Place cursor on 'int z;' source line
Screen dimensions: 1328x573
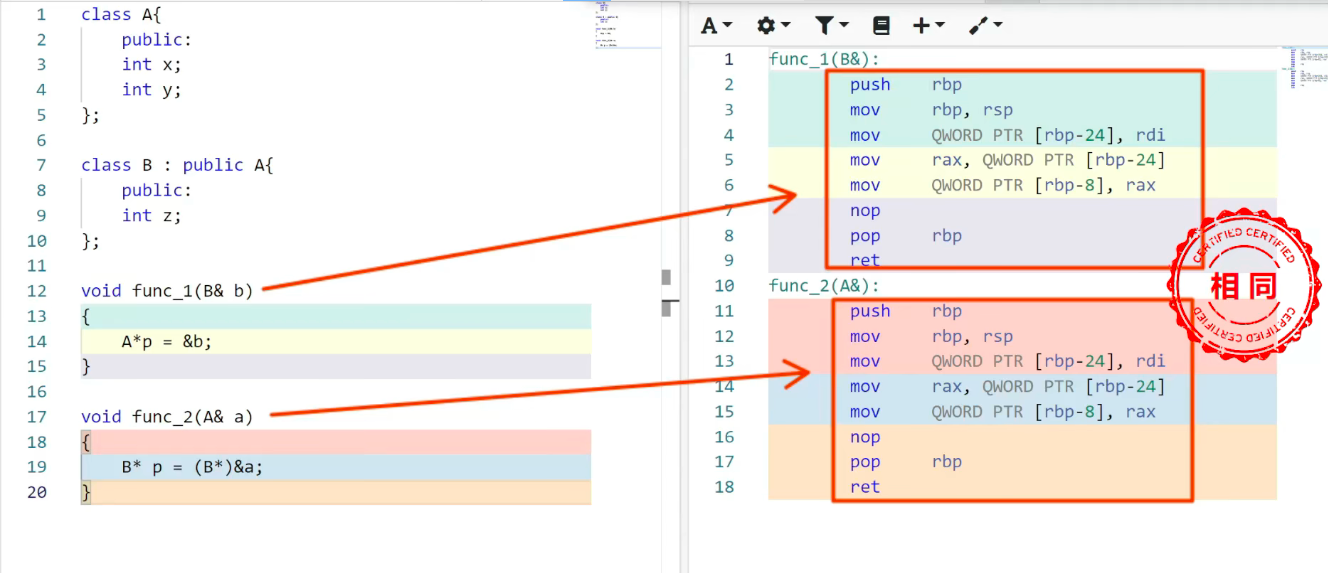coord(151,215)
